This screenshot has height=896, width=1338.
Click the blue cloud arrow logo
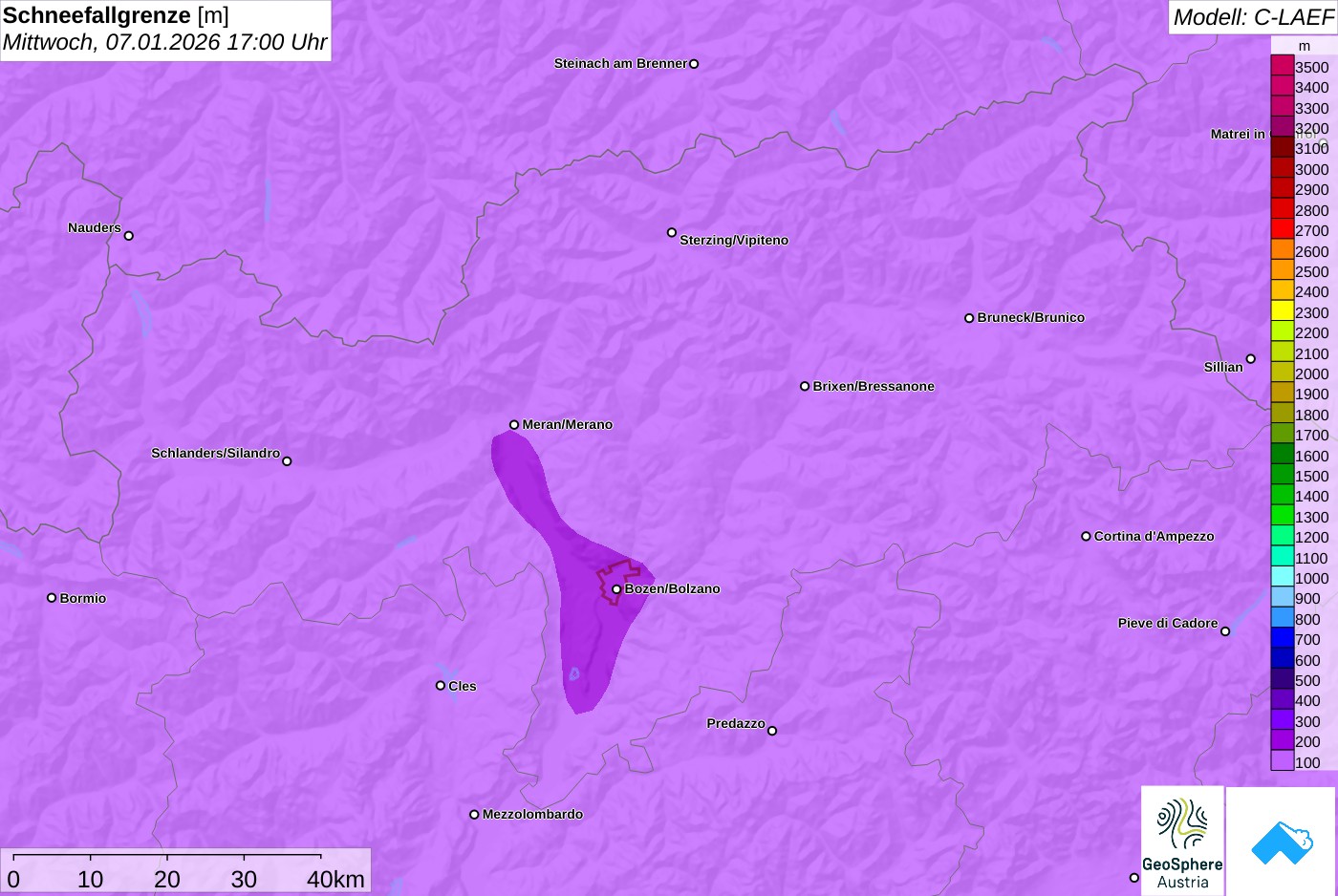click(x=1281, y=842)
